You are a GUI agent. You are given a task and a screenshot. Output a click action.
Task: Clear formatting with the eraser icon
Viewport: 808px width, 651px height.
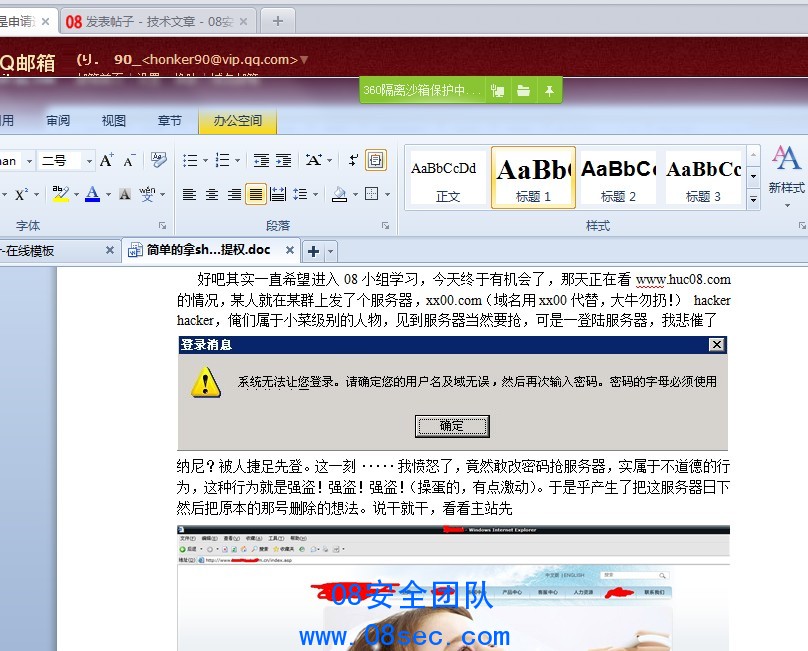158,160
